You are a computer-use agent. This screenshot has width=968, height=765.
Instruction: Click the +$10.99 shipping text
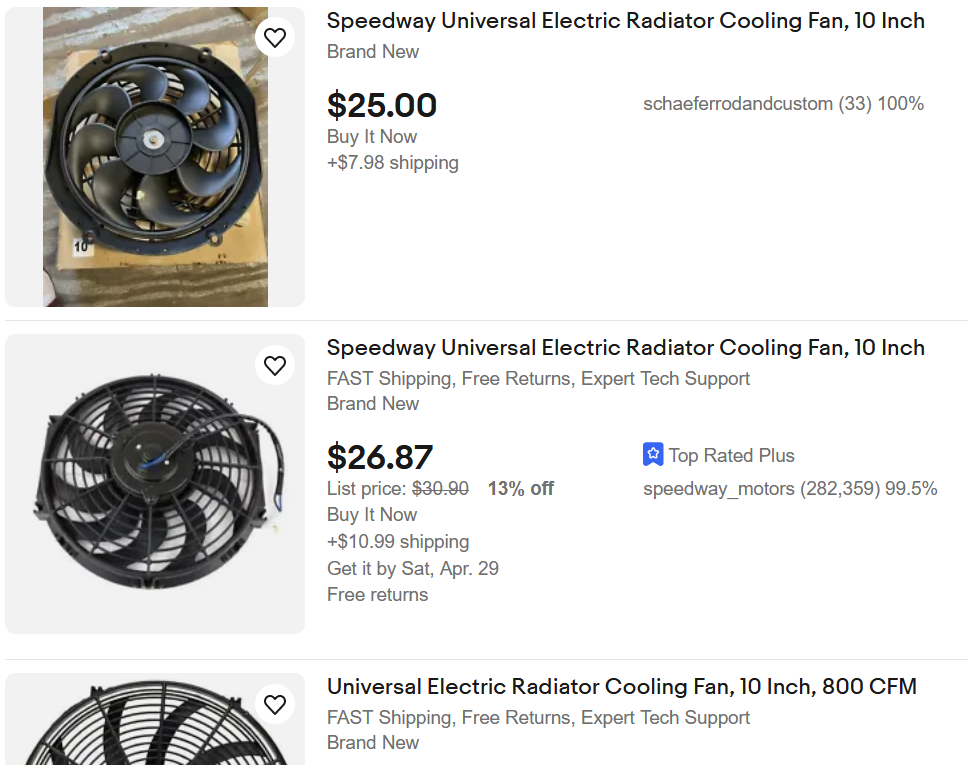pyautogui.click(x=398, y=541)
